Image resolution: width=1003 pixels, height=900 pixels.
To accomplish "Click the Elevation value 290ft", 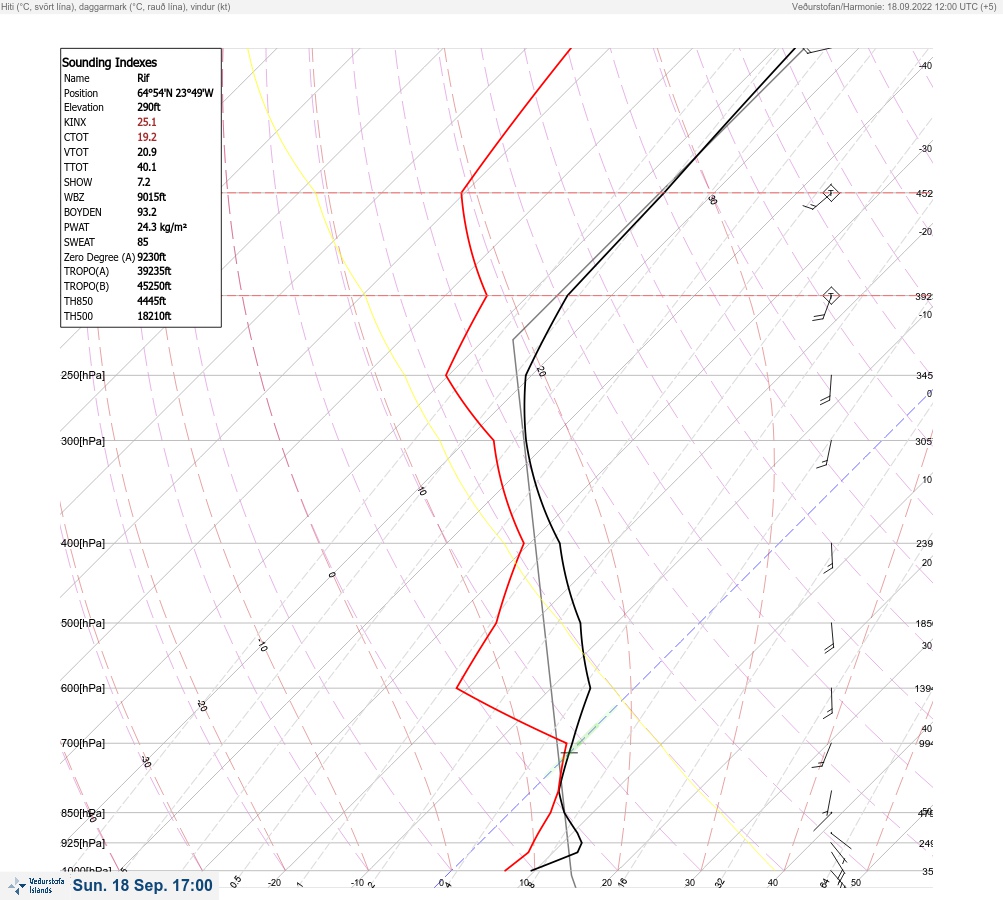I will (x=149, y=107).
